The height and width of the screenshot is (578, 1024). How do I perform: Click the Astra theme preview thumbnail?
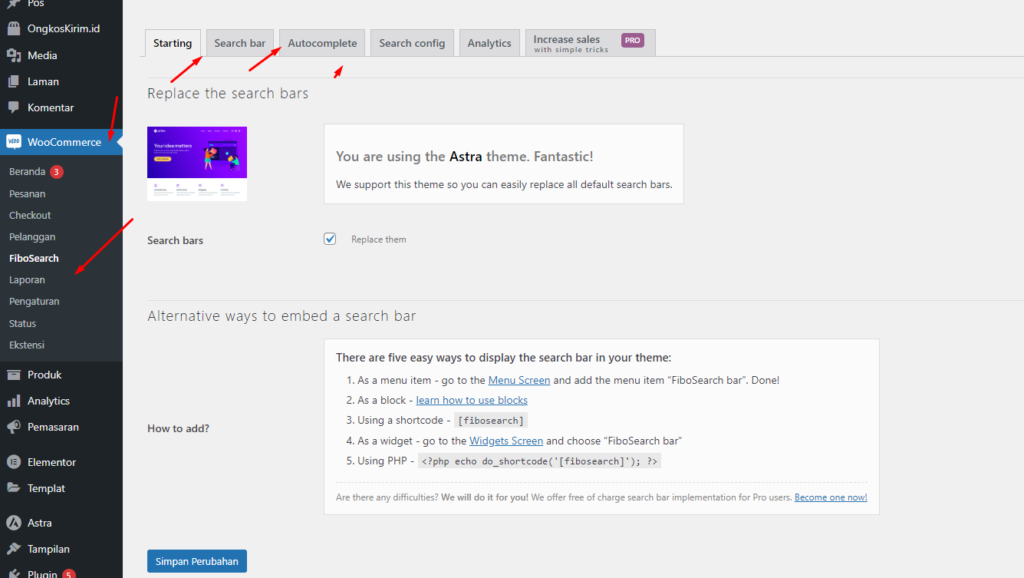(x=197, y=163)
